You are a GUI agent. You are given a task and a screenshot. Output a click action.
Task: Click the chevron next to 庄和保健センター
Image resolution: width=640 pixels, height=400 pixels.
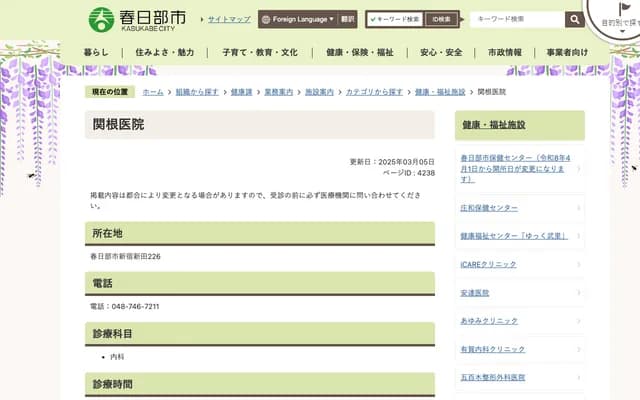(578, 208)
